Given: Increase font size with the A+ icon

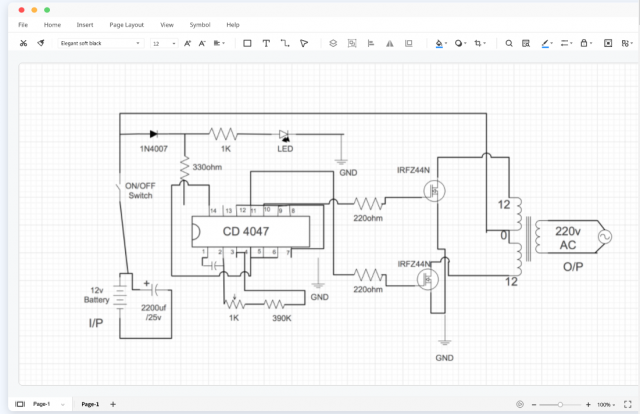Looking at the screenshot, I should pos(187,43).
